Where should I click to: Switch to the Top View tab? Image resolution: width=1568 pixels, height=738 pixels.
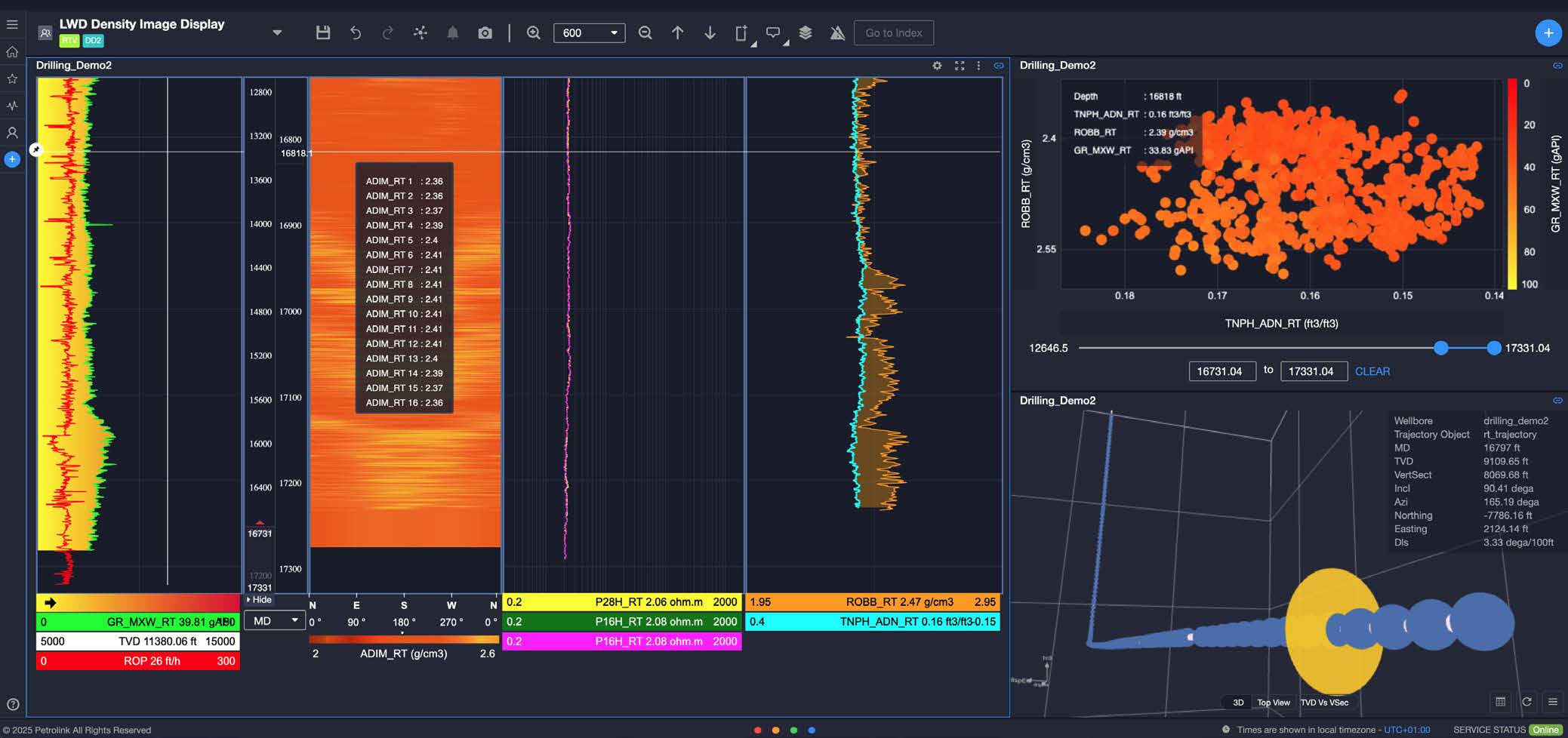coord(1273,703)
